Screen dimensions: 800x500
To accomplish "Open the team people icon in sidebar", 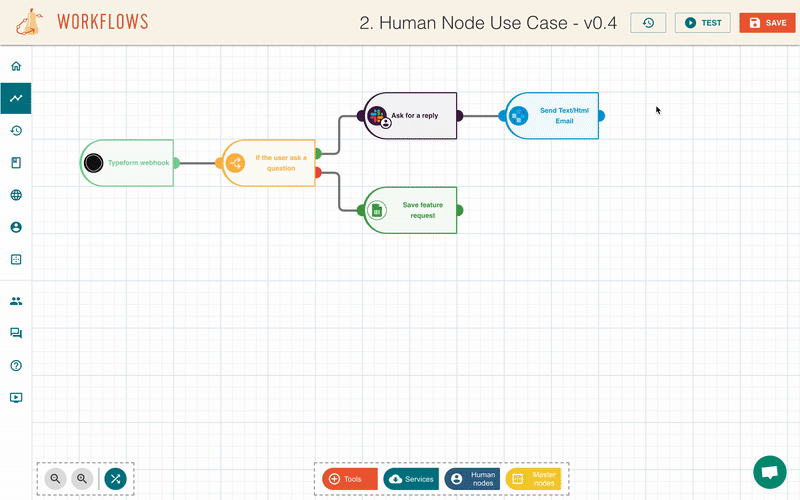I will pyautogui.click(x=16, y=301).
